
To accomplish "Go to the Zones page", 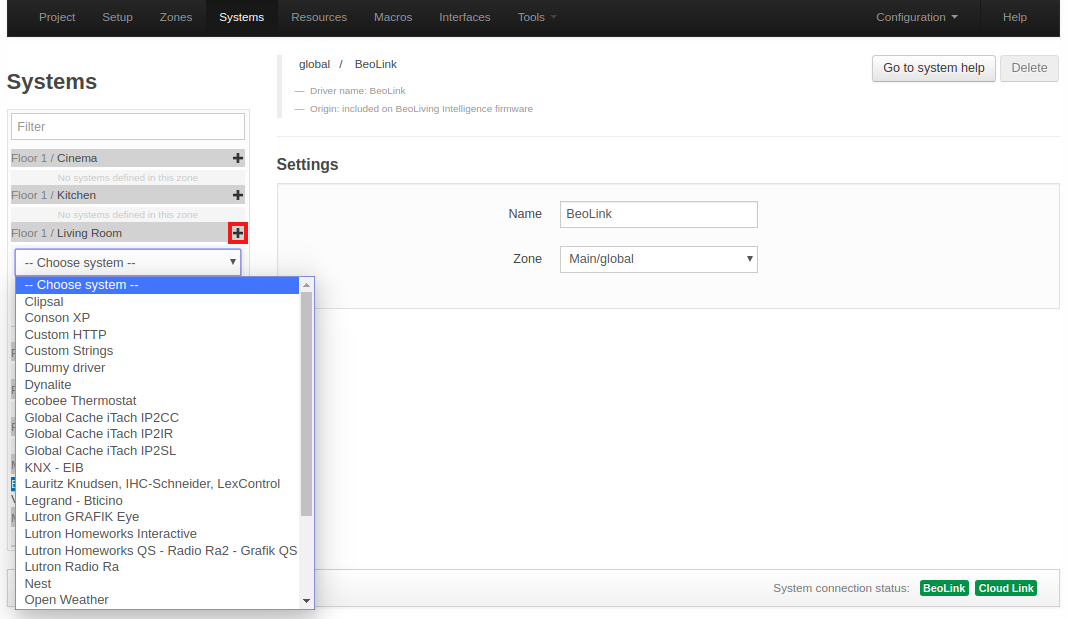I will pos(176,17).
